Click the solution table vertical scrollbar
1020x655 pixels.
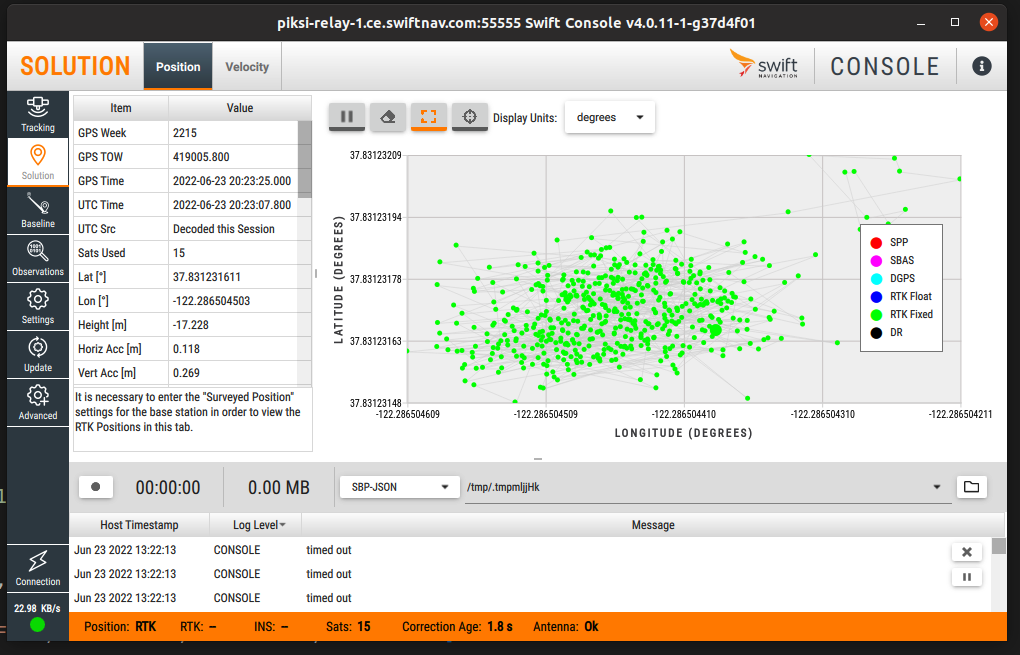(x=304, y=159)
